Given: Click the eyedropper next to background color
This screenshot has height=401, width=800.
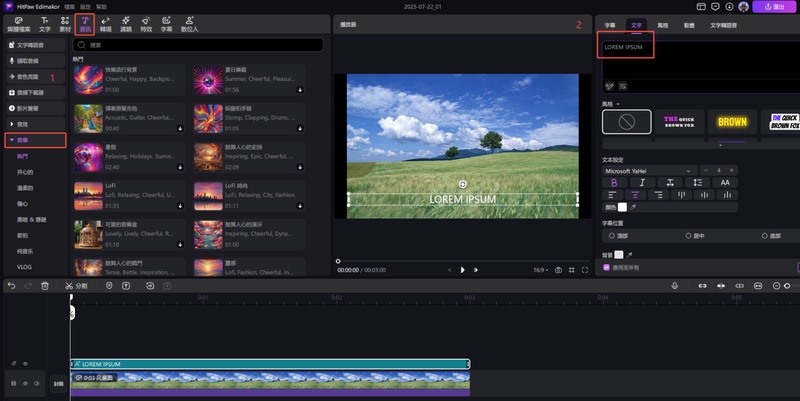Looking at the screenshot, I should pos(630,255).
